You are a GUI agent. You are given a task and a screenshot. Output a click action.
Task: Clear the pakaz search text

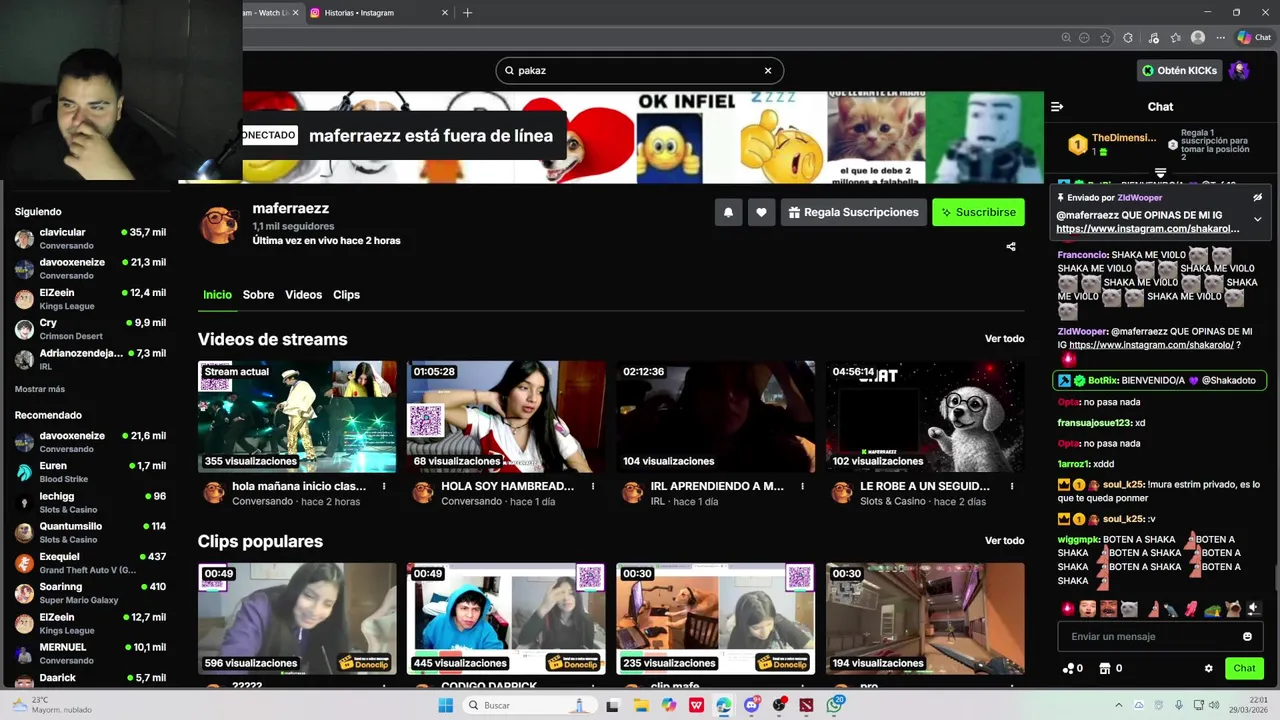[x=768, y=70]
